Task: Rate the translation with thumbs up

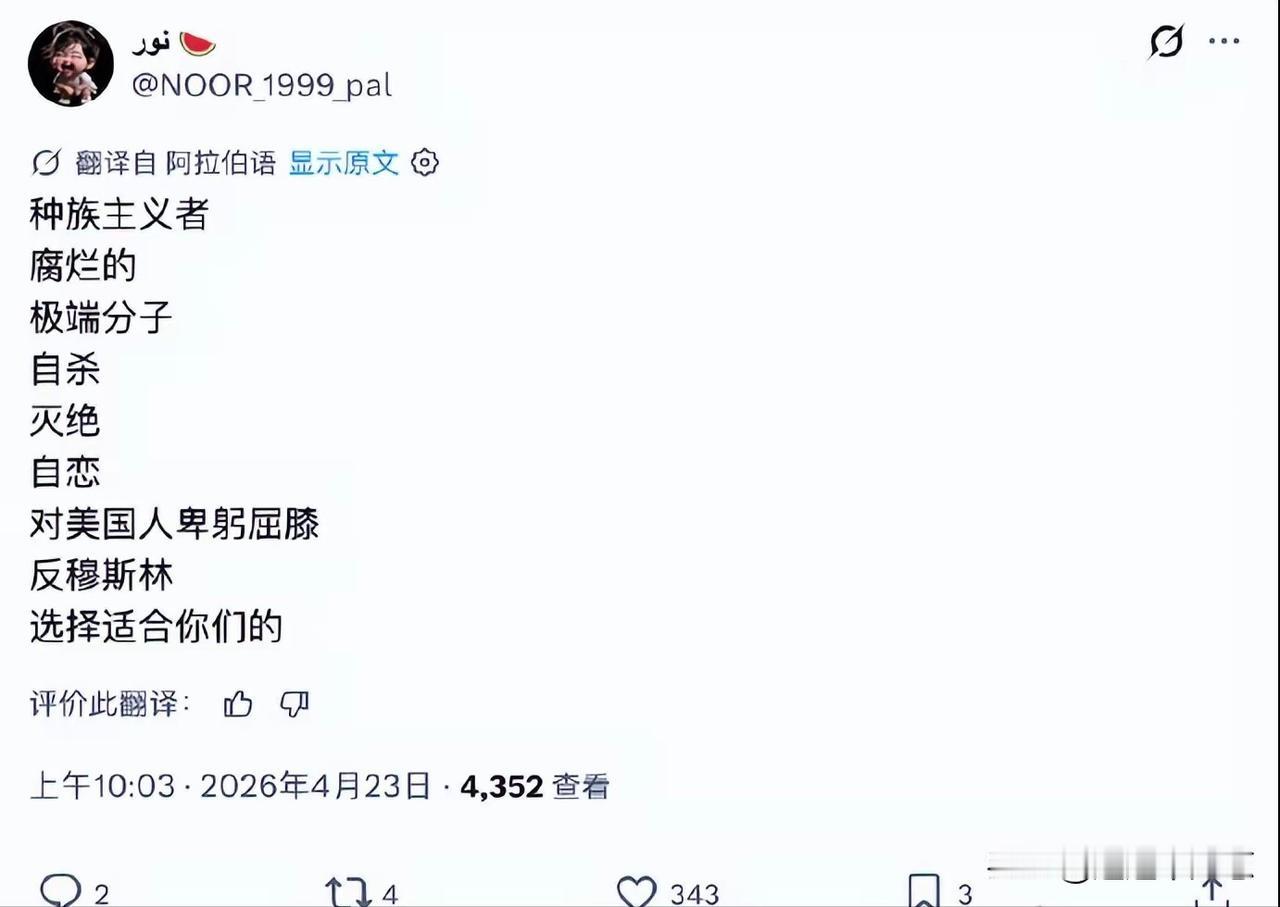Action: pyautogui.click(x=238, y=705)
